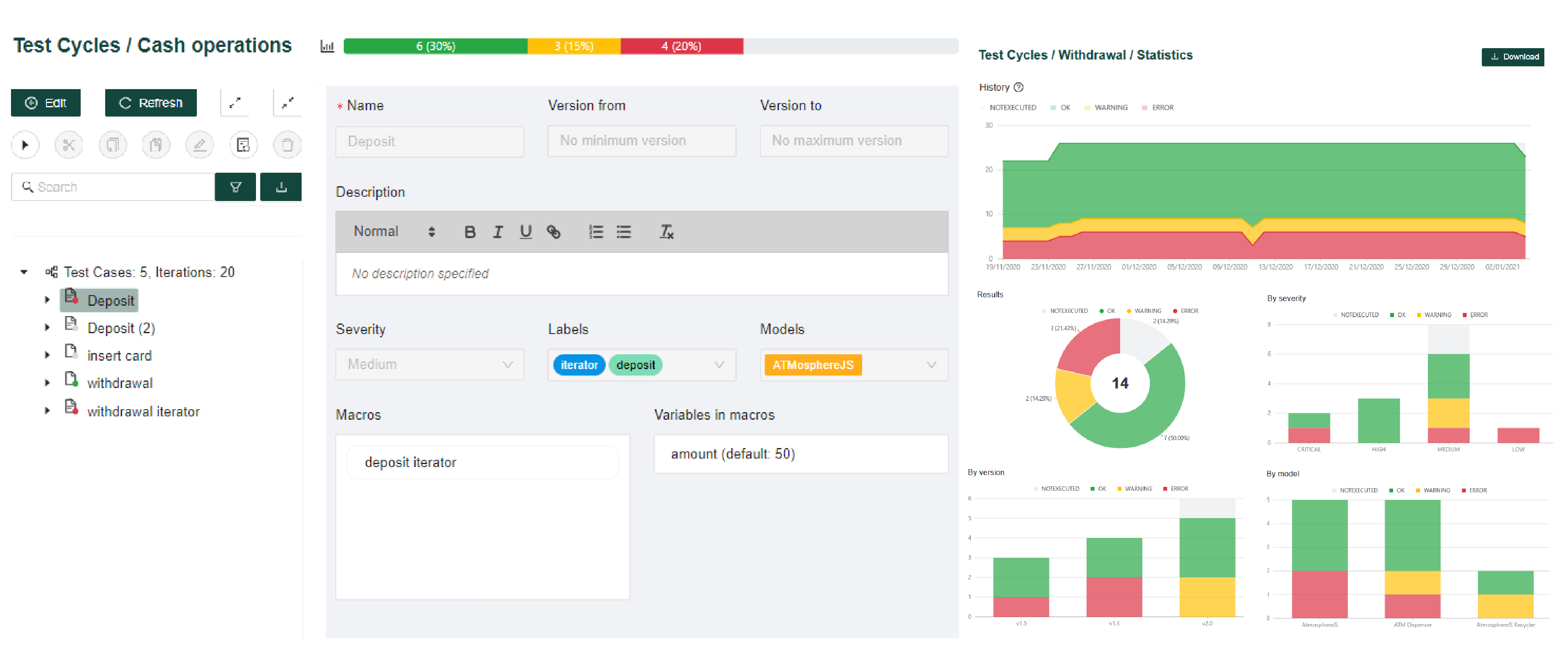Select the Deposit (2) test case
The image size is (1568, 671).
click(121, 328)
